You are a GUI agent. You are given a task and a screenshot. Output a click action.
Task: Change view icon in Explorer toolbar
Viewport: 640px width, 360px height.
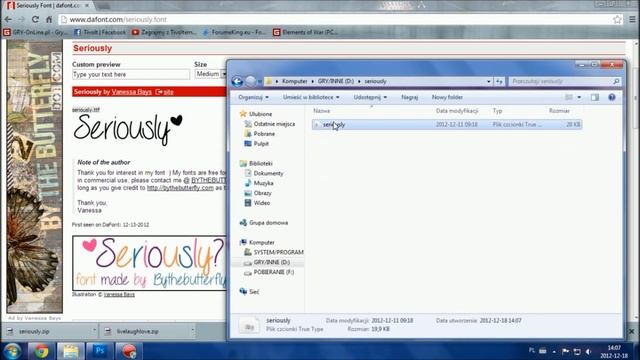click(x=569, y=97)
